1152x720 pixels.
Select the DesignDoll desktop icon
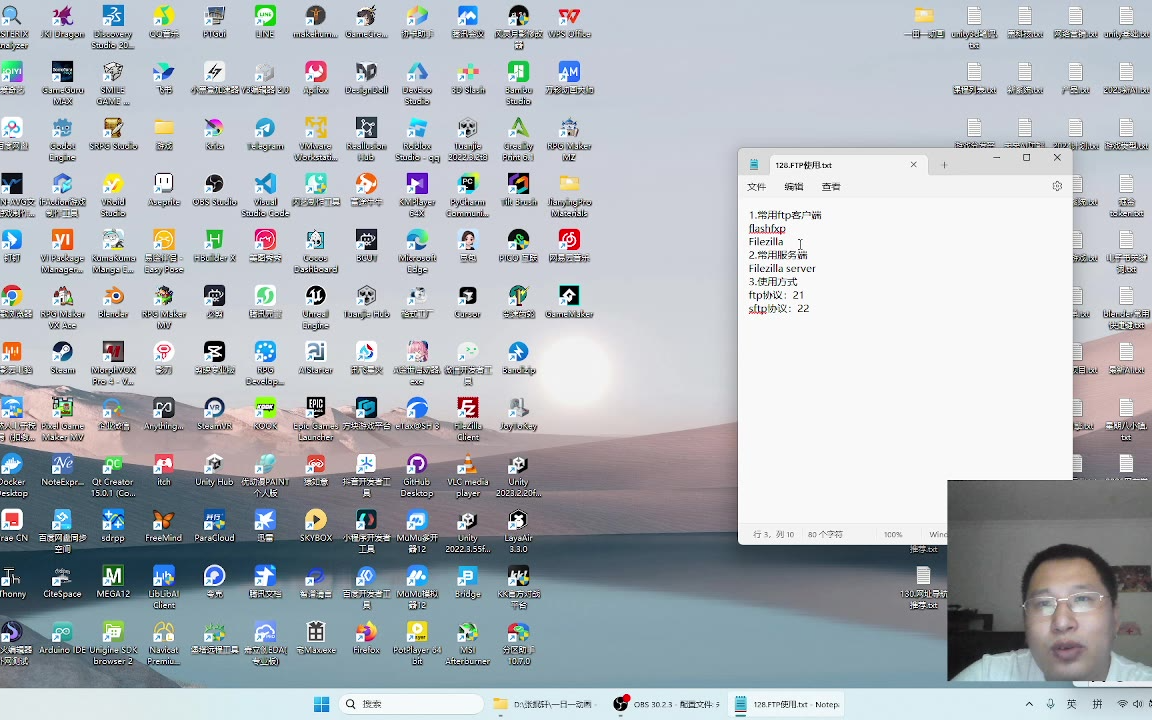(x=367, y=78)
